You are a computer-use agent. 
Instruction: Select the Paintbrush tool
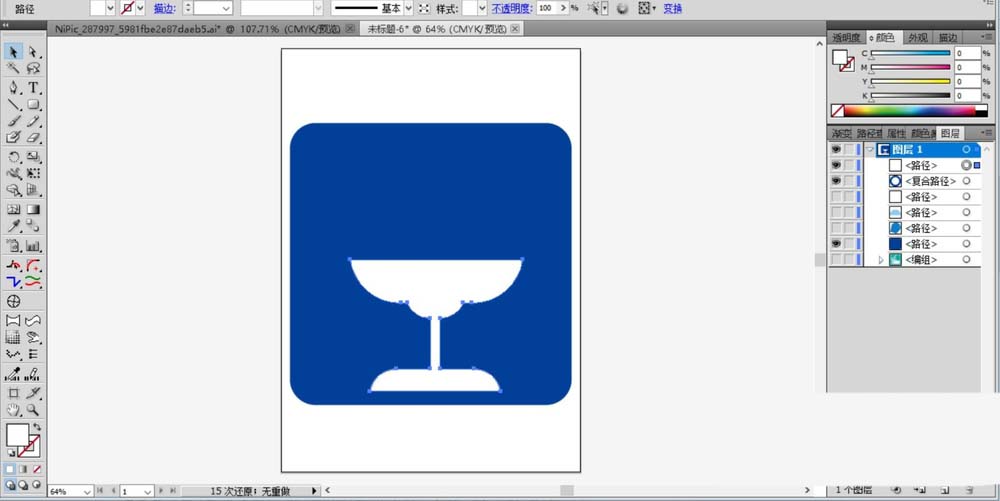[x=13, y=121]
